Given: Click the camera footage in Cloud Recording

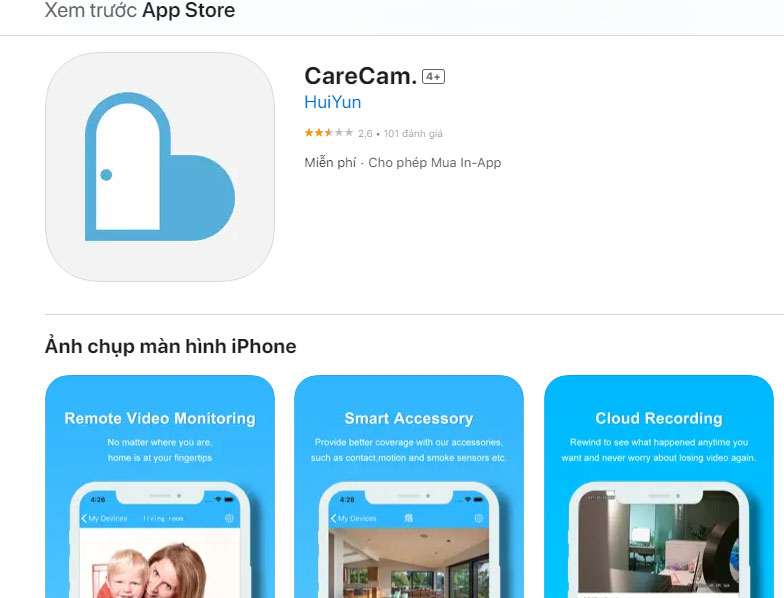Looking at the screenshot, I should [658, 542].
